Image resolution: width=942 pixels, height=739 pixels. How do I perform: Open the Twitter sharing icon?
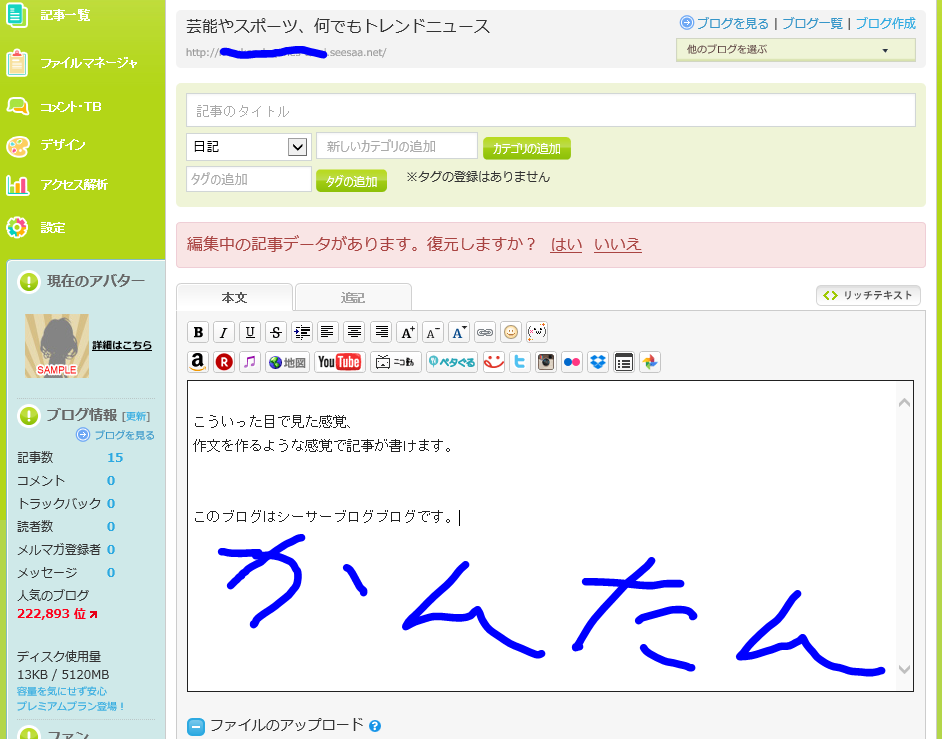click(519, 362)
